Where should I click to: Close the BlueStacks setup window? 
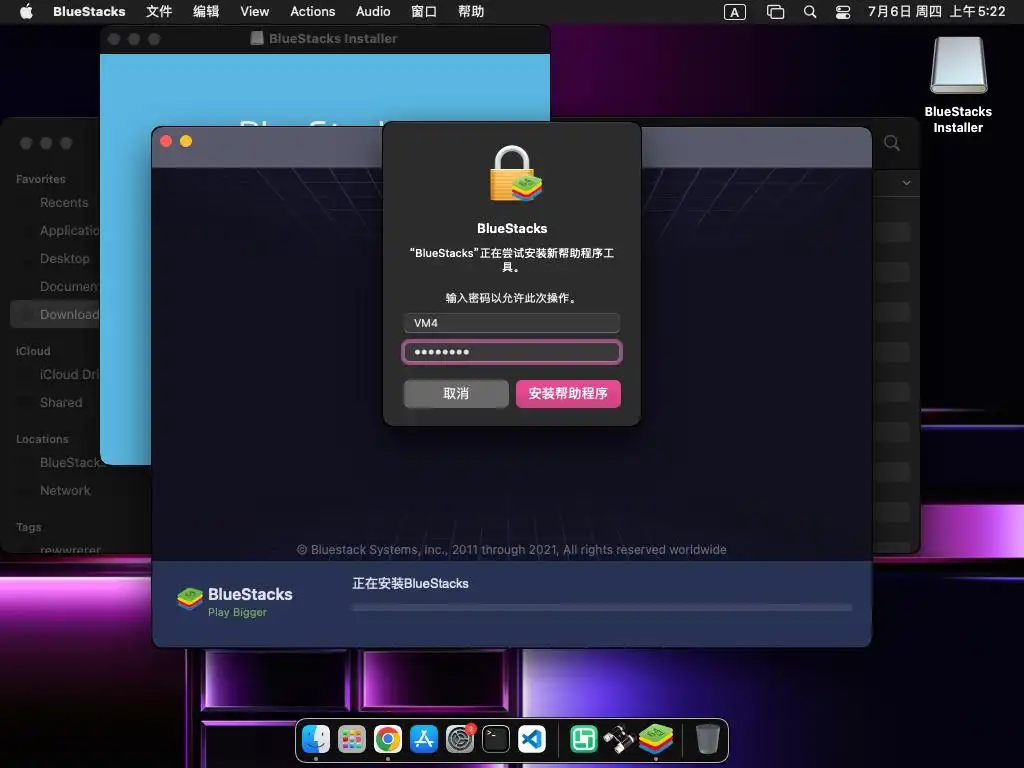click(x=166, y=141)
